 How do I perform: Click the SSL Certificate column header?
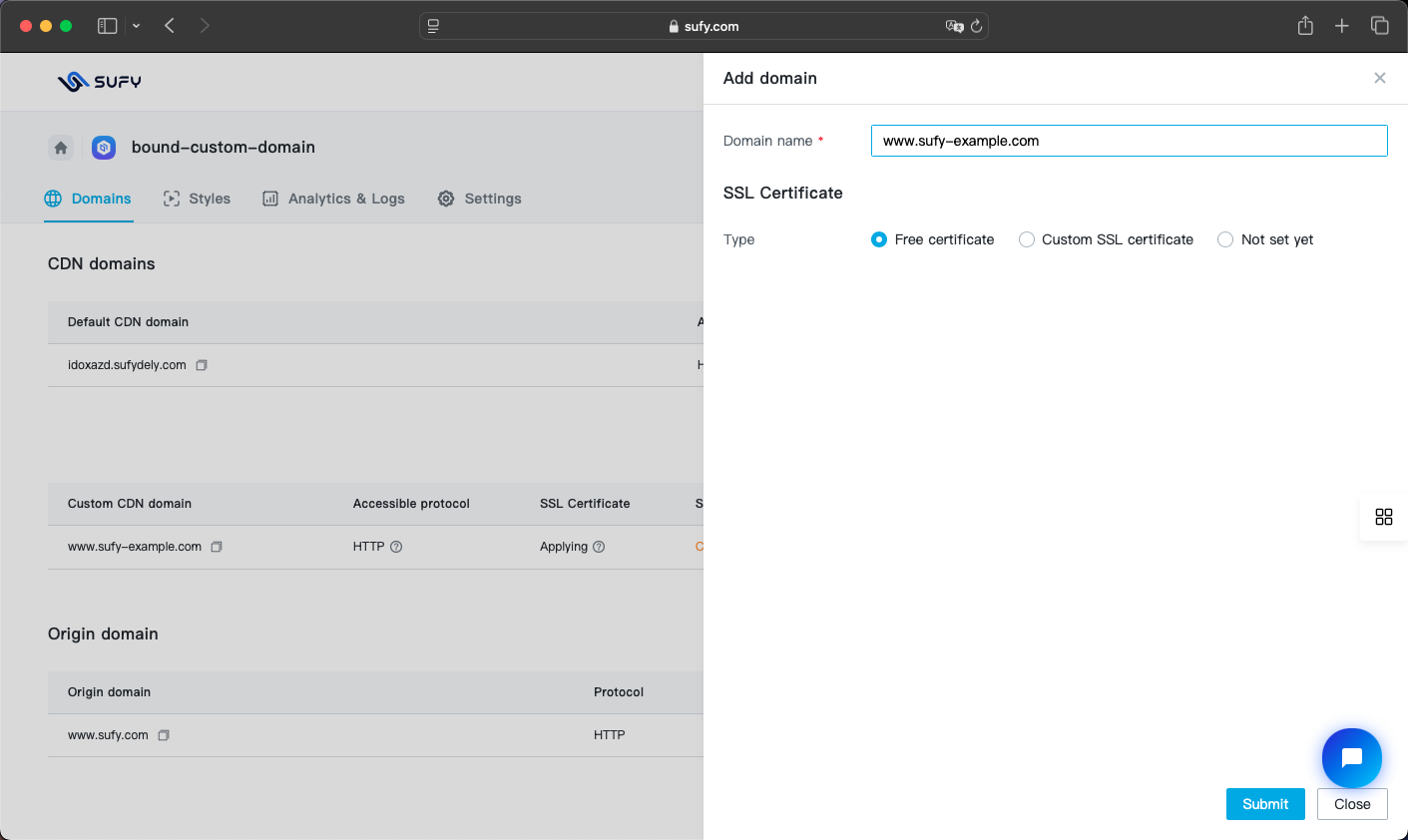(585, 504)
